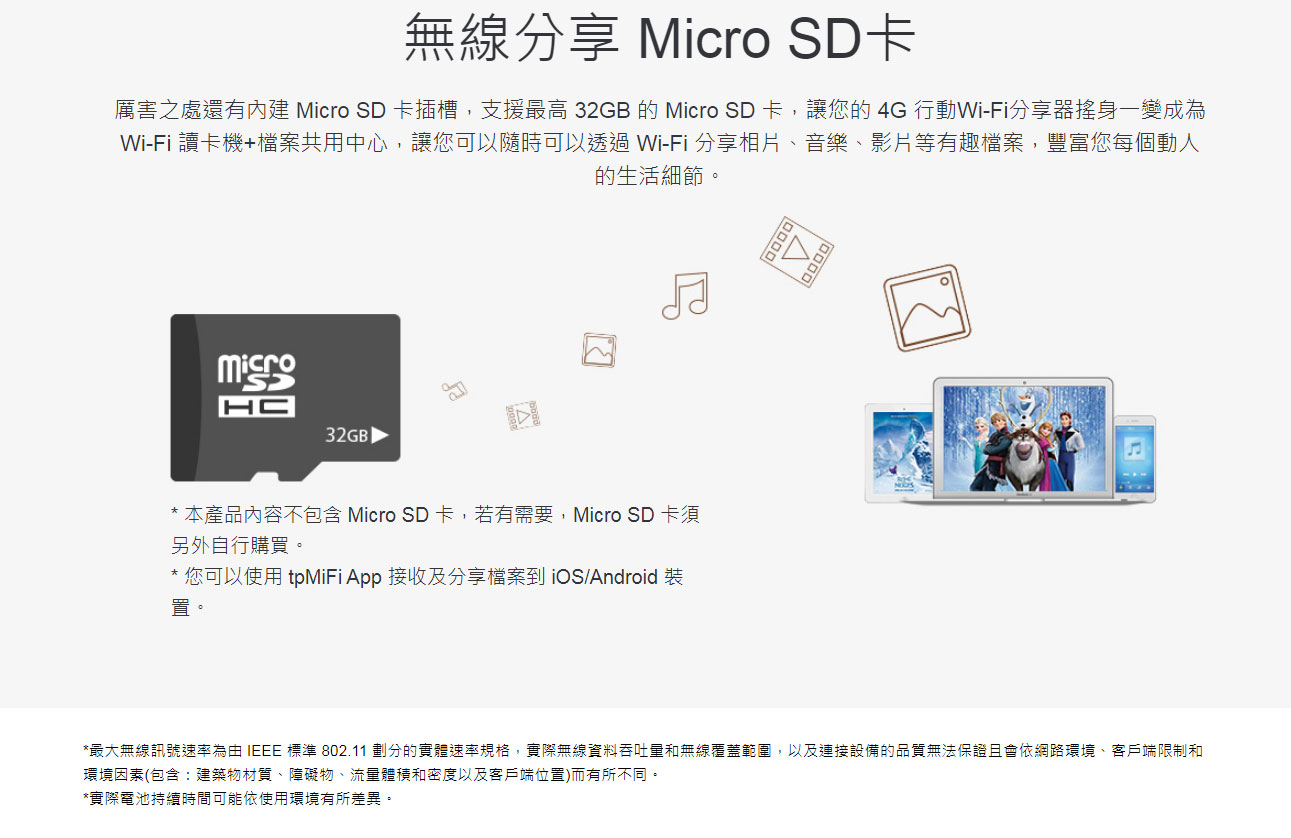Click the 32GB micro SDHC card image
The image size is (1291, 838).
[285, 397]
